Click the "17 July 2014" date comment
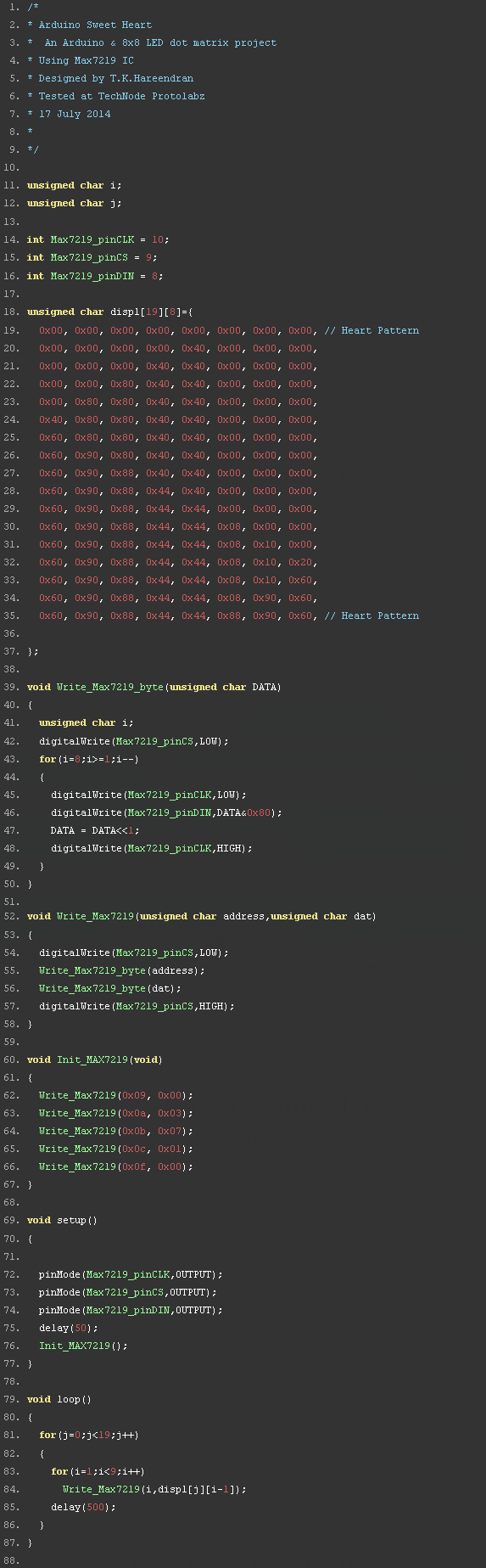Viewport: 486px width, 1568px height. coord(75,114)
